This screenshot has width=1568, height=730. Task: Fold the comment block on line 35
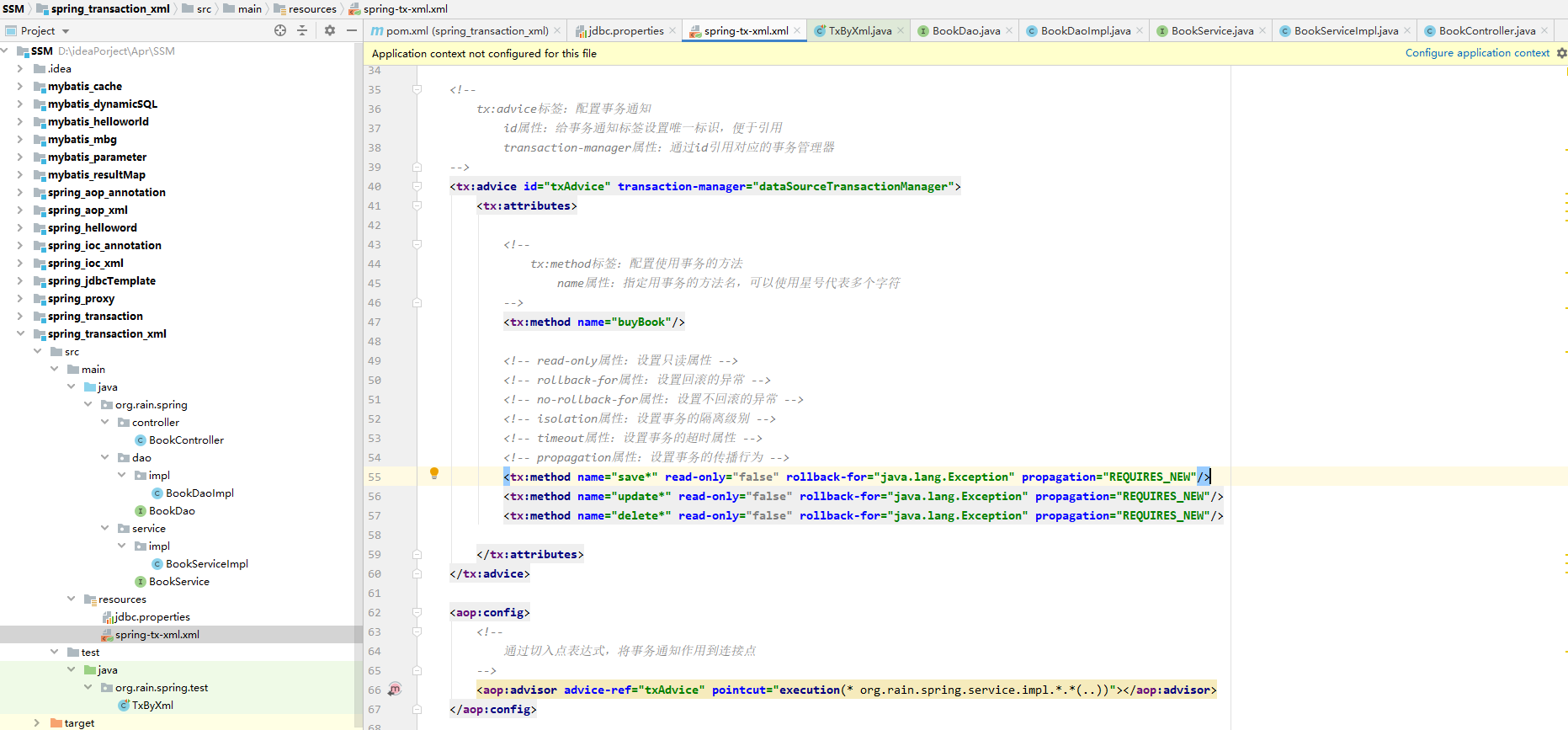417,89
